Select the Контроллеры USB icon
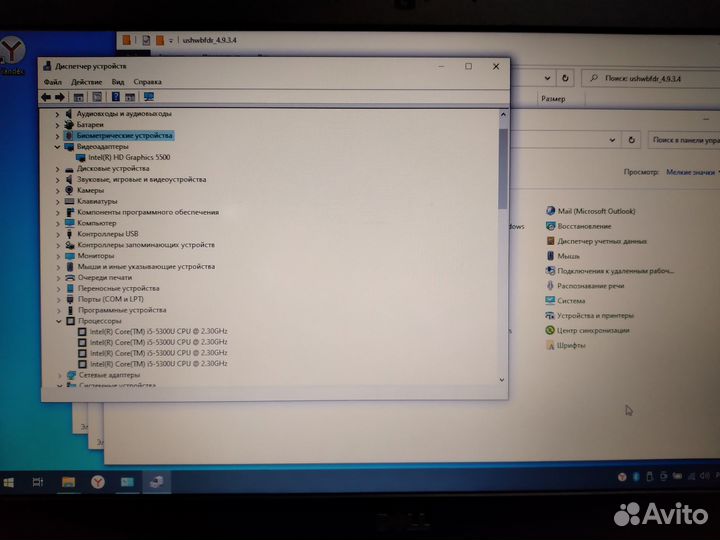The height and width of the screenshot is (540, 720). point(70,234)
